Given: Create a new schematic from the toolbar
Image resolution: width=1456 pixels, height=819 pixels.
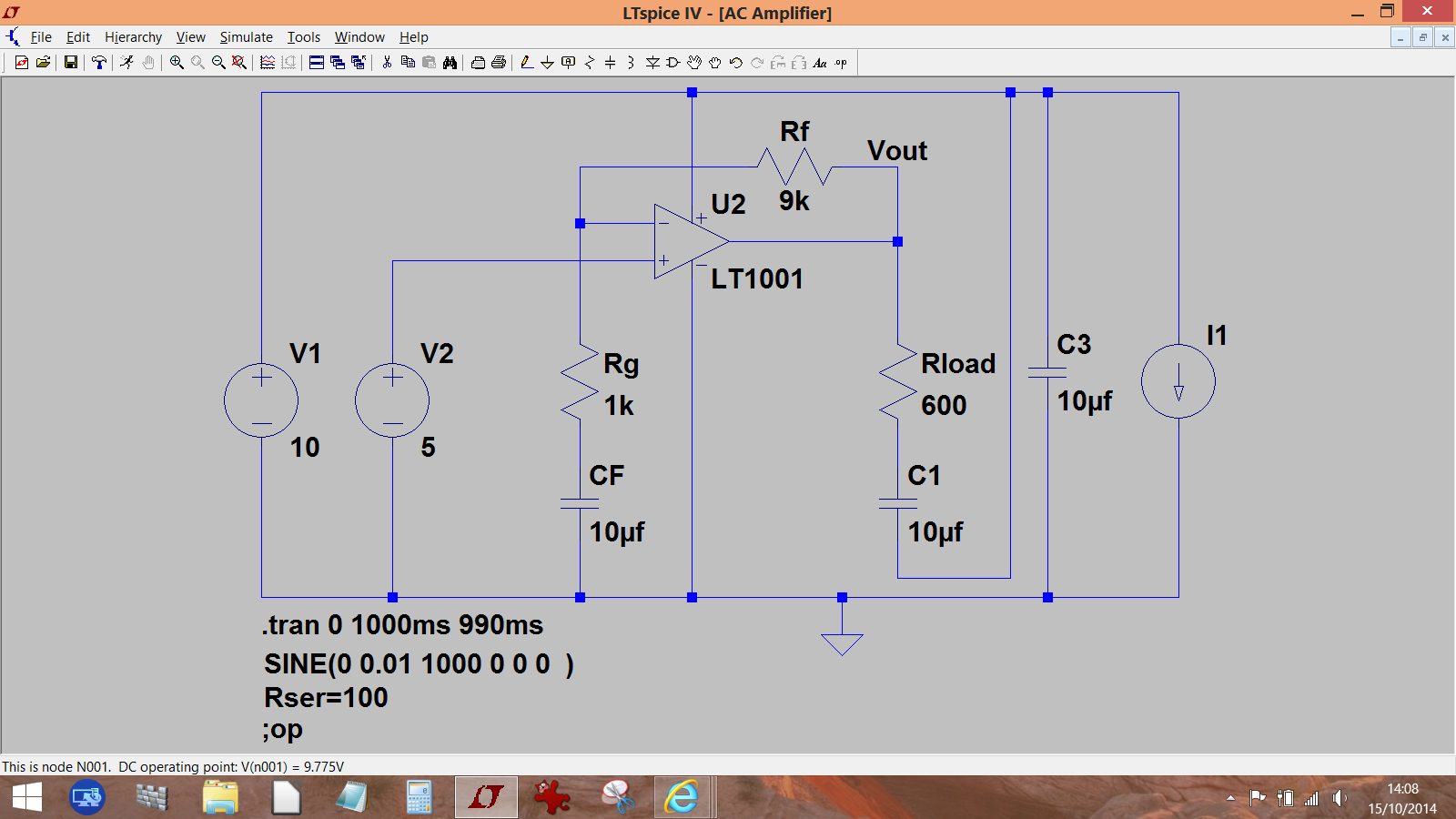Looking at the screenshot, I should click(x=21, y=63).
